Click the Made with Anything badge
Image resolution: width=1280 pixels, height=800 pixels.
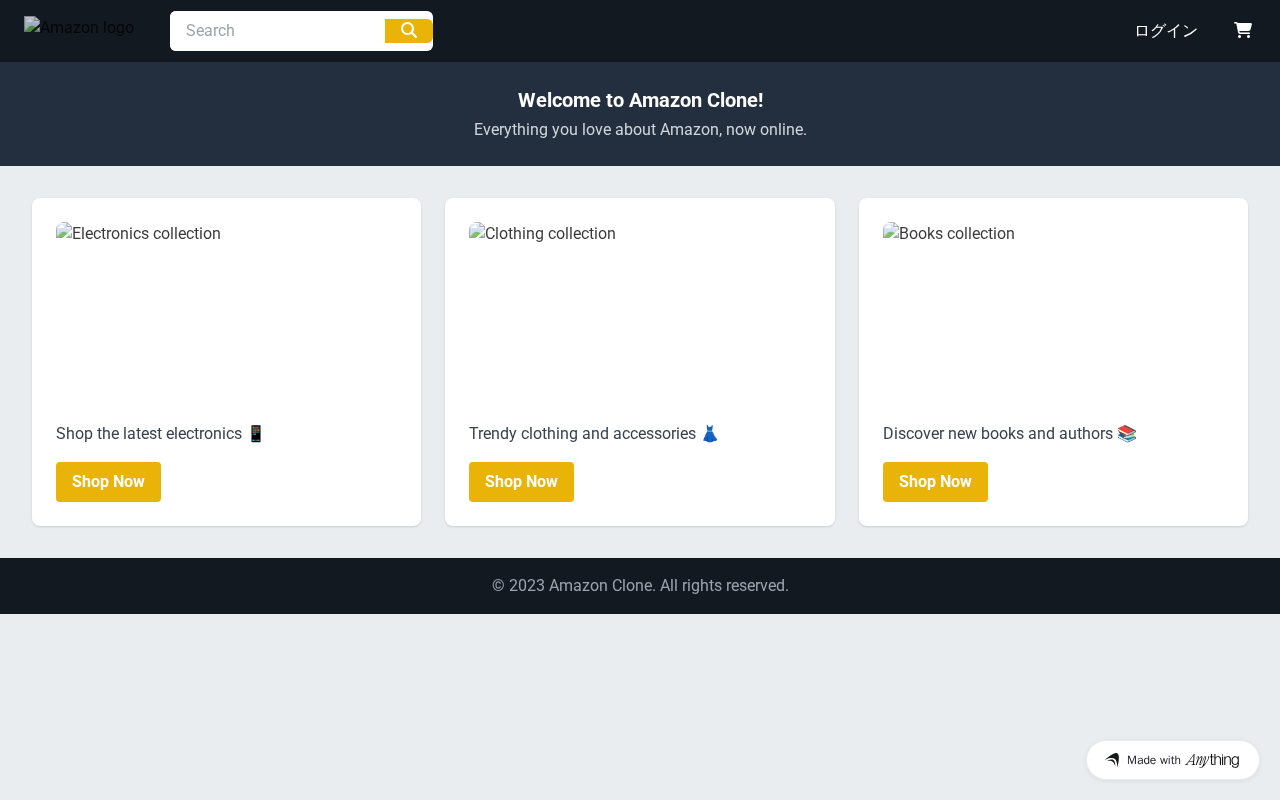coord(1173,760)
